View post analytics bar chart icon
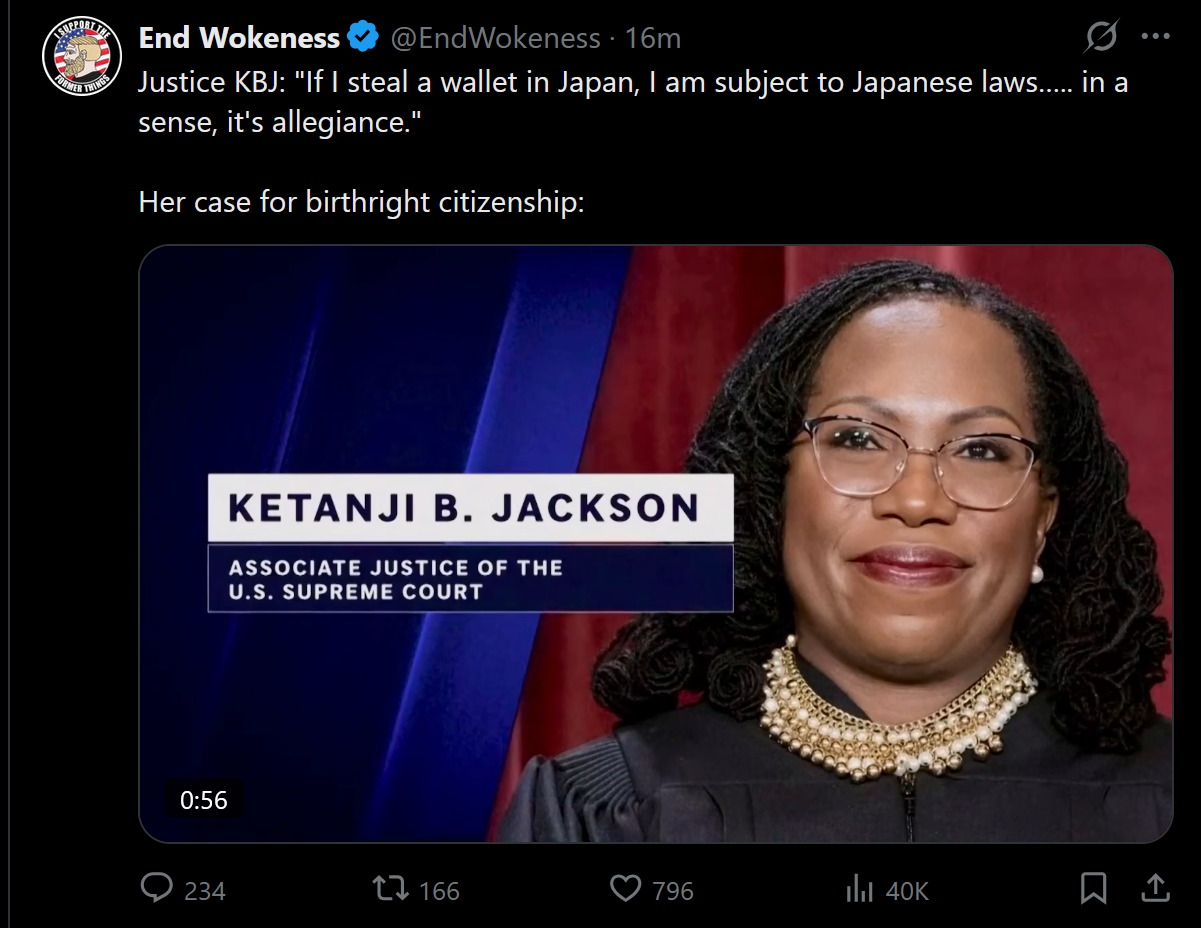 [x=859, y=888]
